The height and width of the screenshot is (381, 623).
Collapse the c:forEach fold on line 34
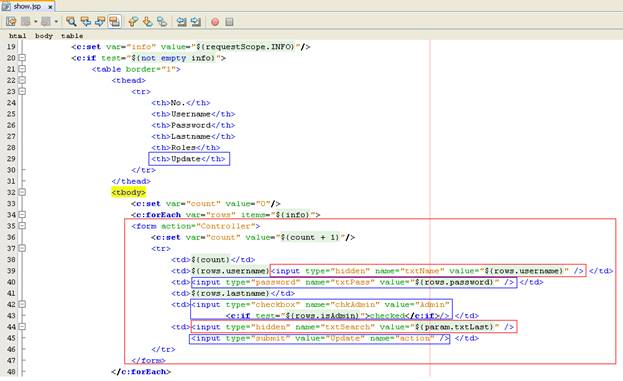(x=22, y=215)
